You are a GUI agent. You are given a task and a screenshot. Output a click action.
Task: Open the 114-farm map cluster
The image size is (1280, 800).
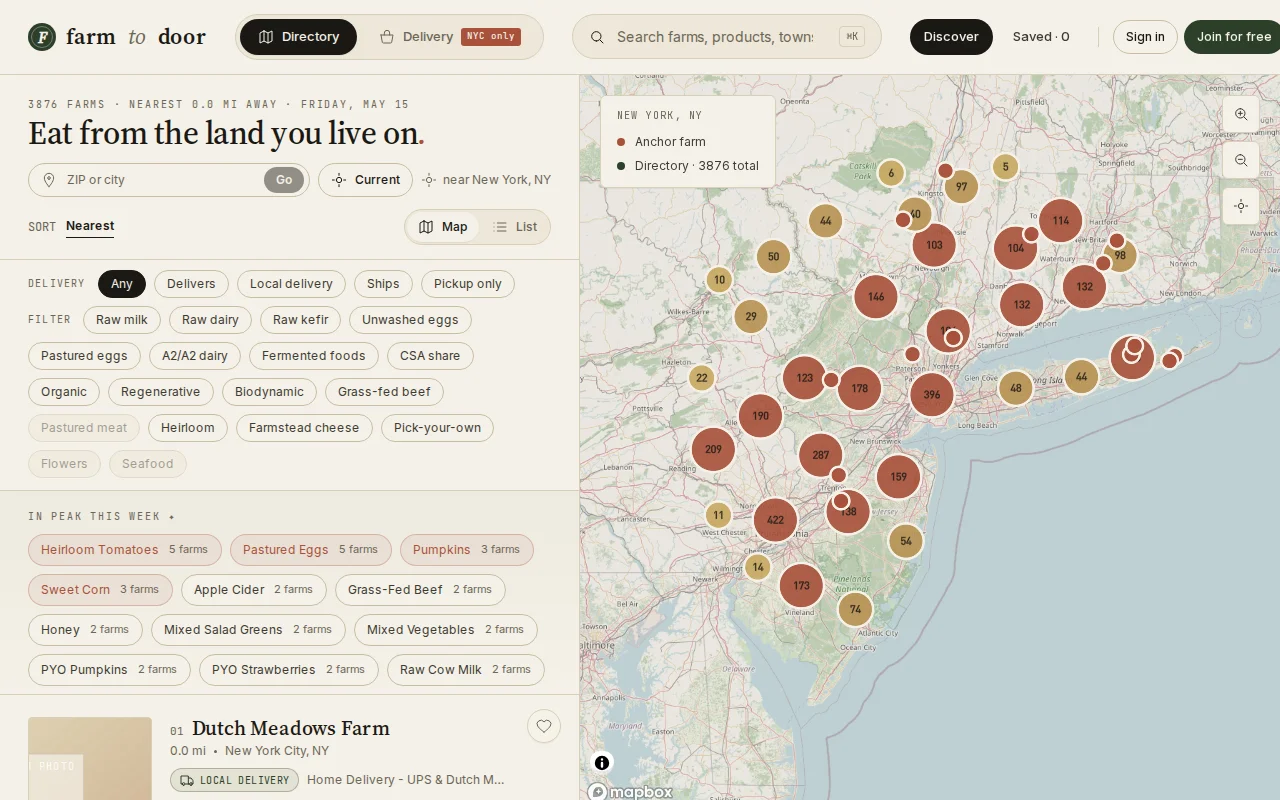point(1061,221)
